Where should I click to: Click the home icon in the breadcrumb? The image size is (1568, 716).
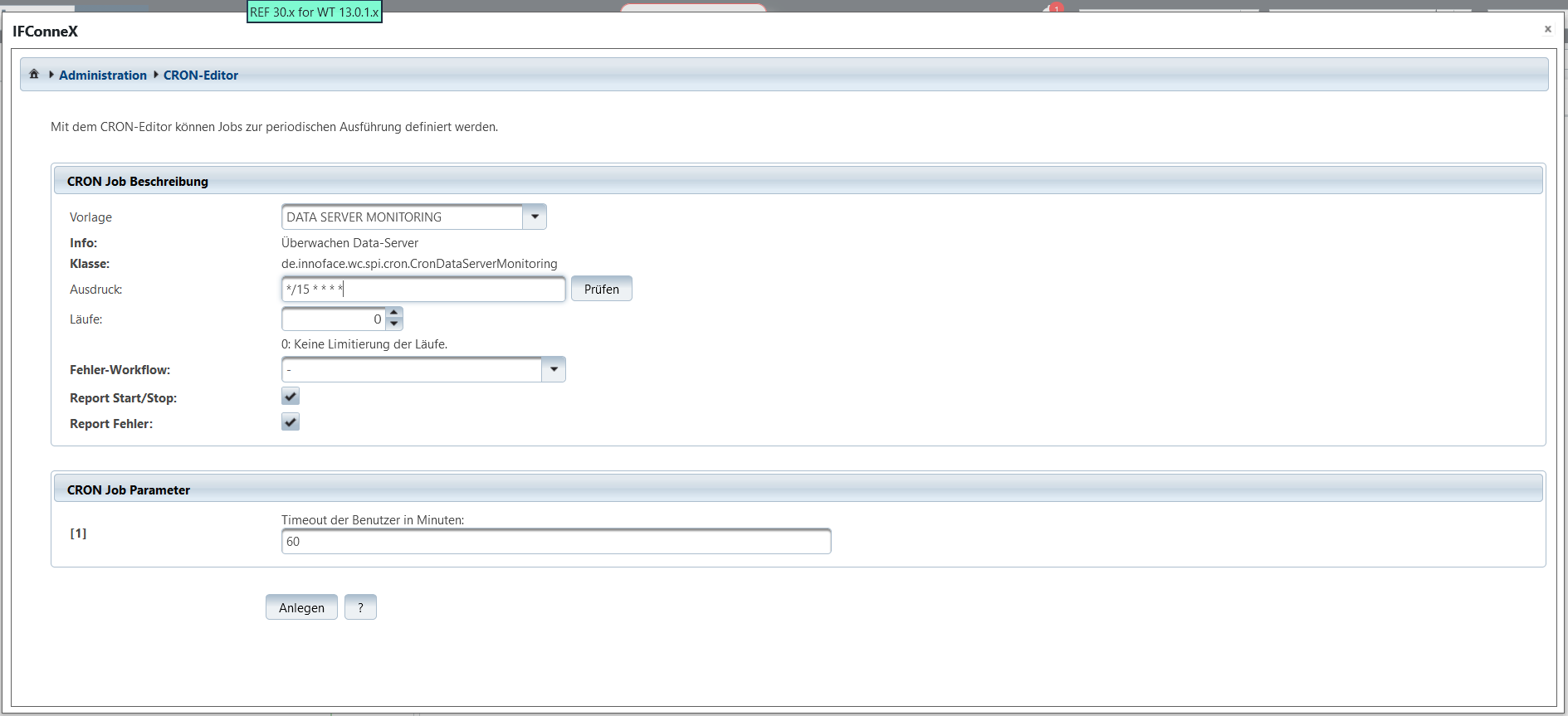[34, 75]
